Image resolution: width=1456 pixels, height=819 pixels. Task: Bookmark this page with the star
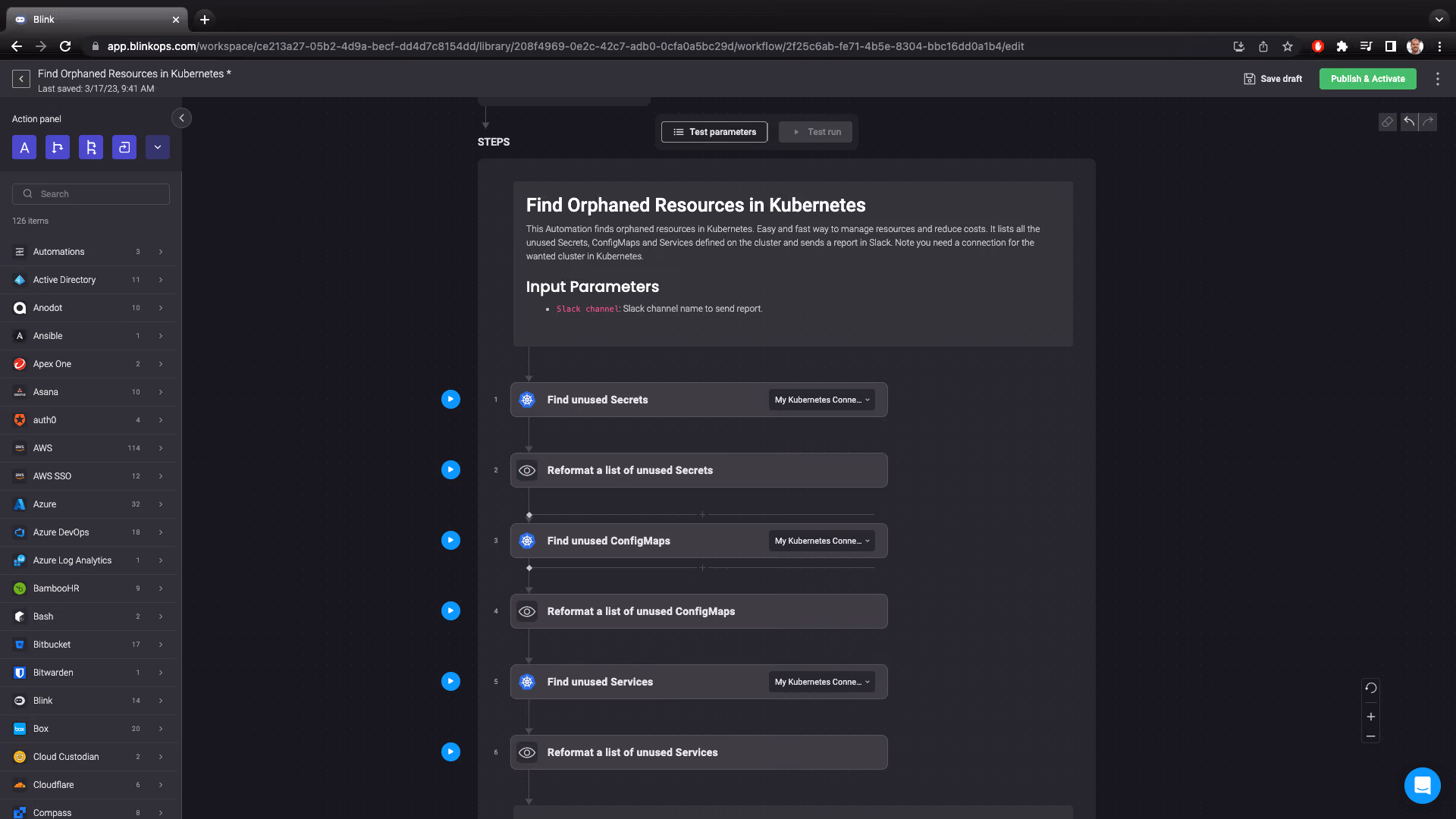[x=1288, y=46]
